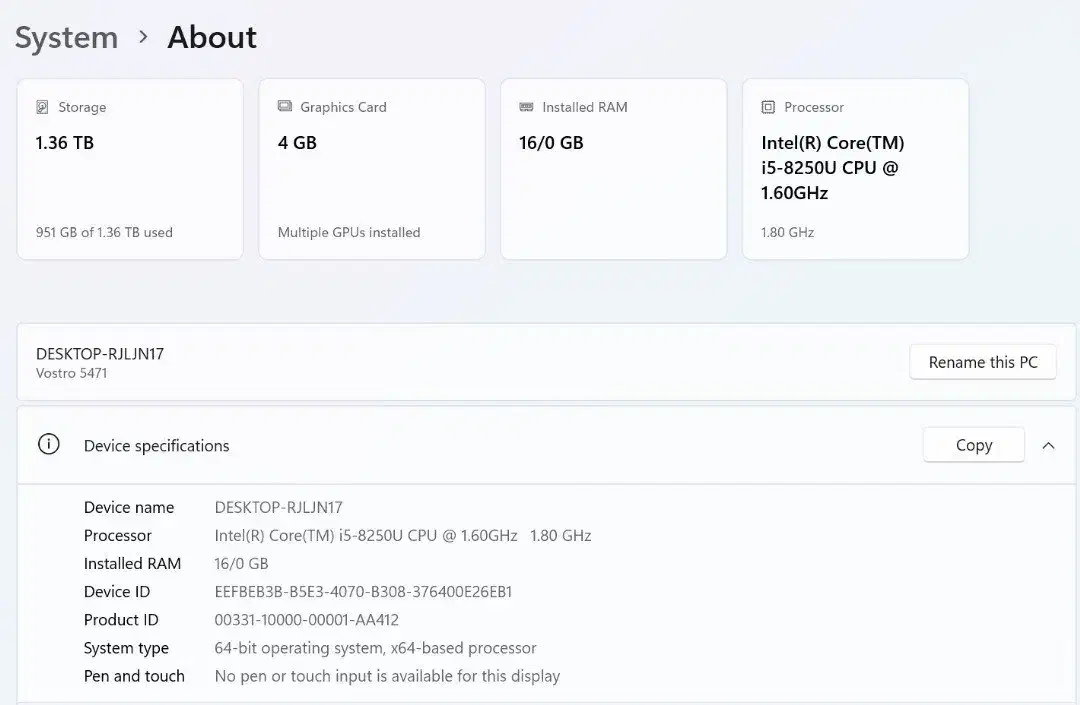Click the Storage drive icon
Viewport: 1080px width, 705px height.
[x=42, y=107]
